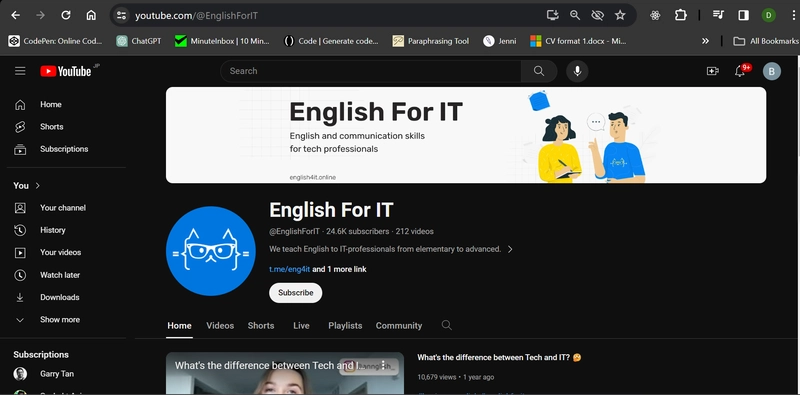Click the browser address bar URL
The width and height of the screenshot is (800, 395).
click(x=196, y=15)
